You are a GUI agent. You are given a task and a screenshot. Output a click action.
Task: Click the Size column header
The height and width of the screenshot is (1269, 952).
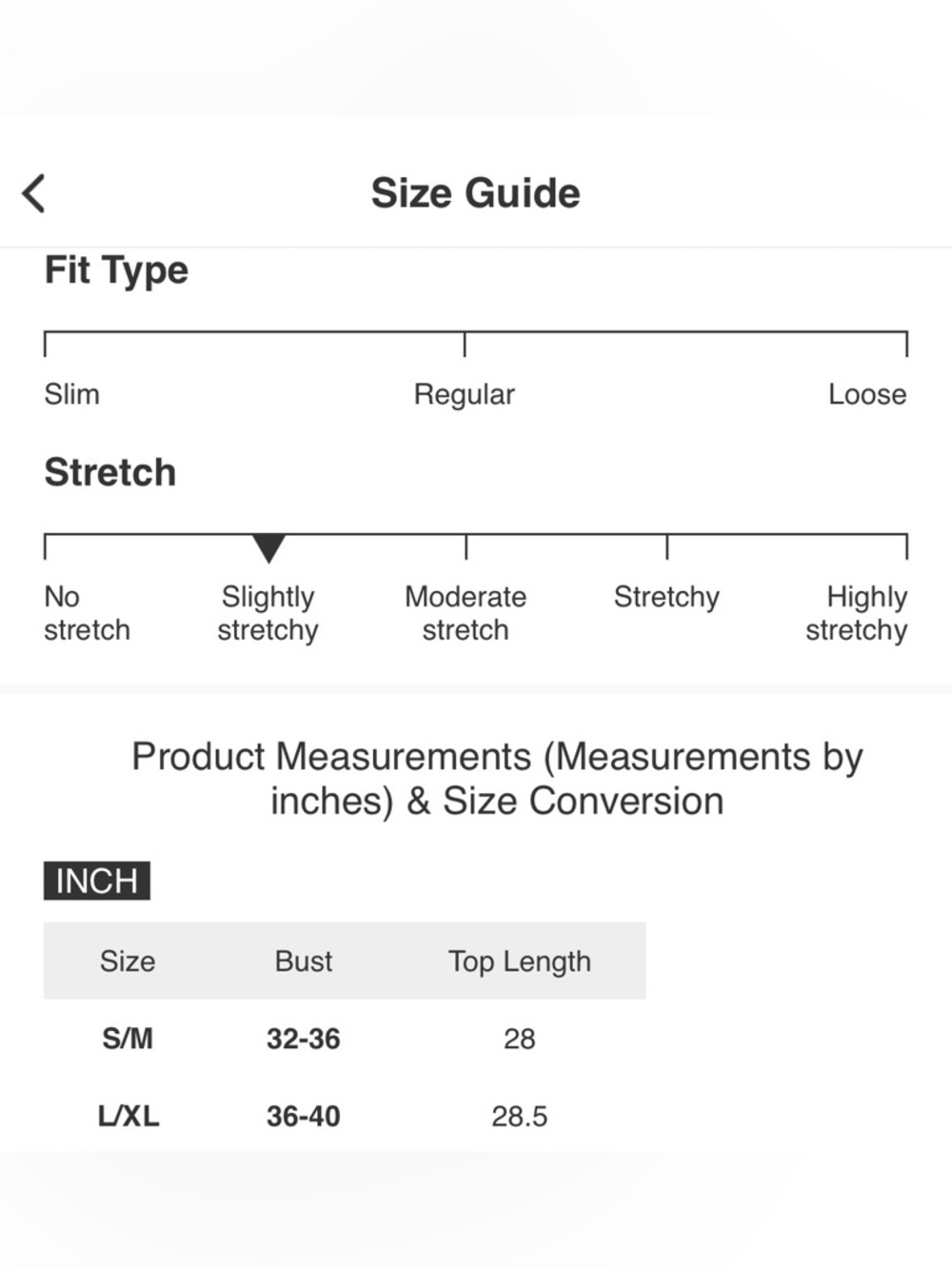[x=128, y=961]
